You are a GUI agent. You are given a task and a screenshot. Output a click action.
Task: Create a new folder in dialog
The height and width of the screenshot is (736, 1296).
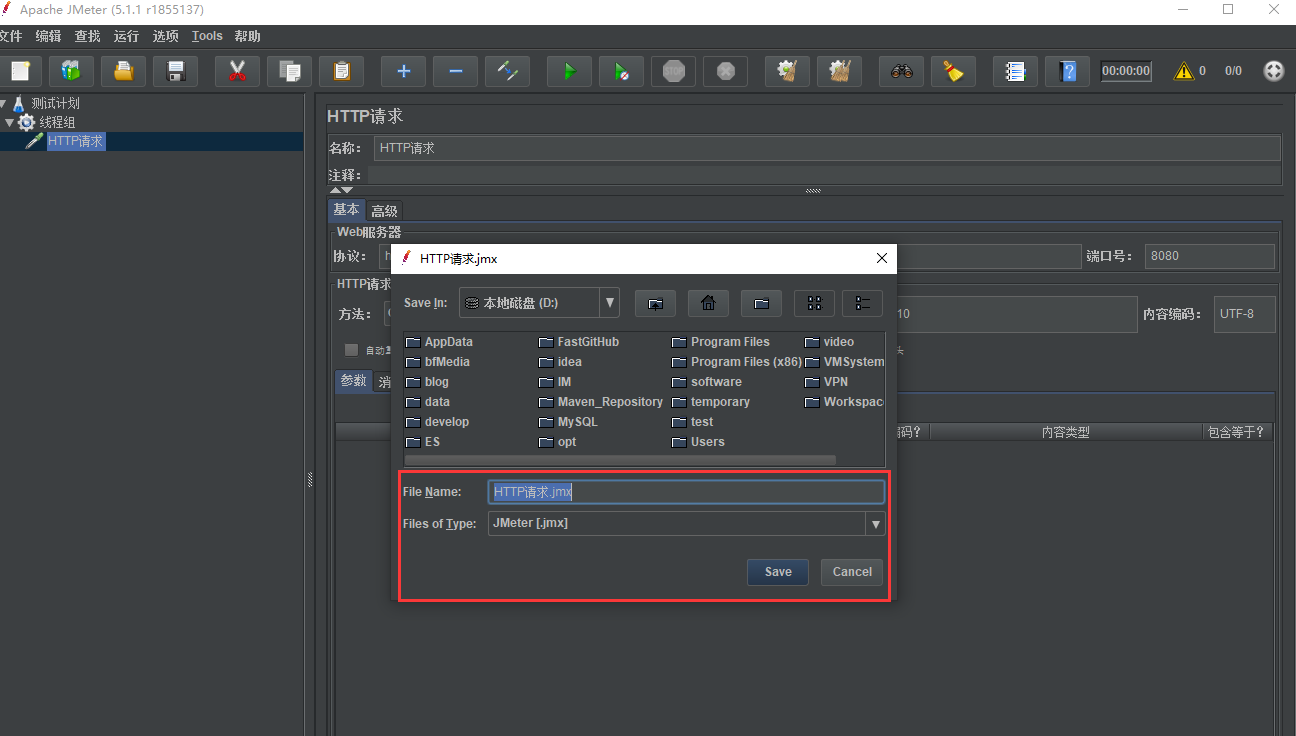[761, 303]
